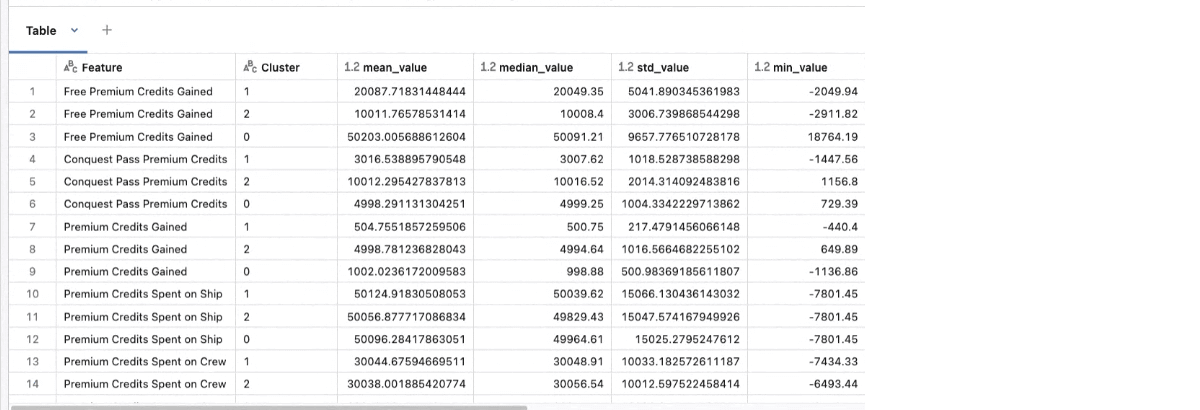
Task: Click median value 20049.35
Action: tap(578, 91)
